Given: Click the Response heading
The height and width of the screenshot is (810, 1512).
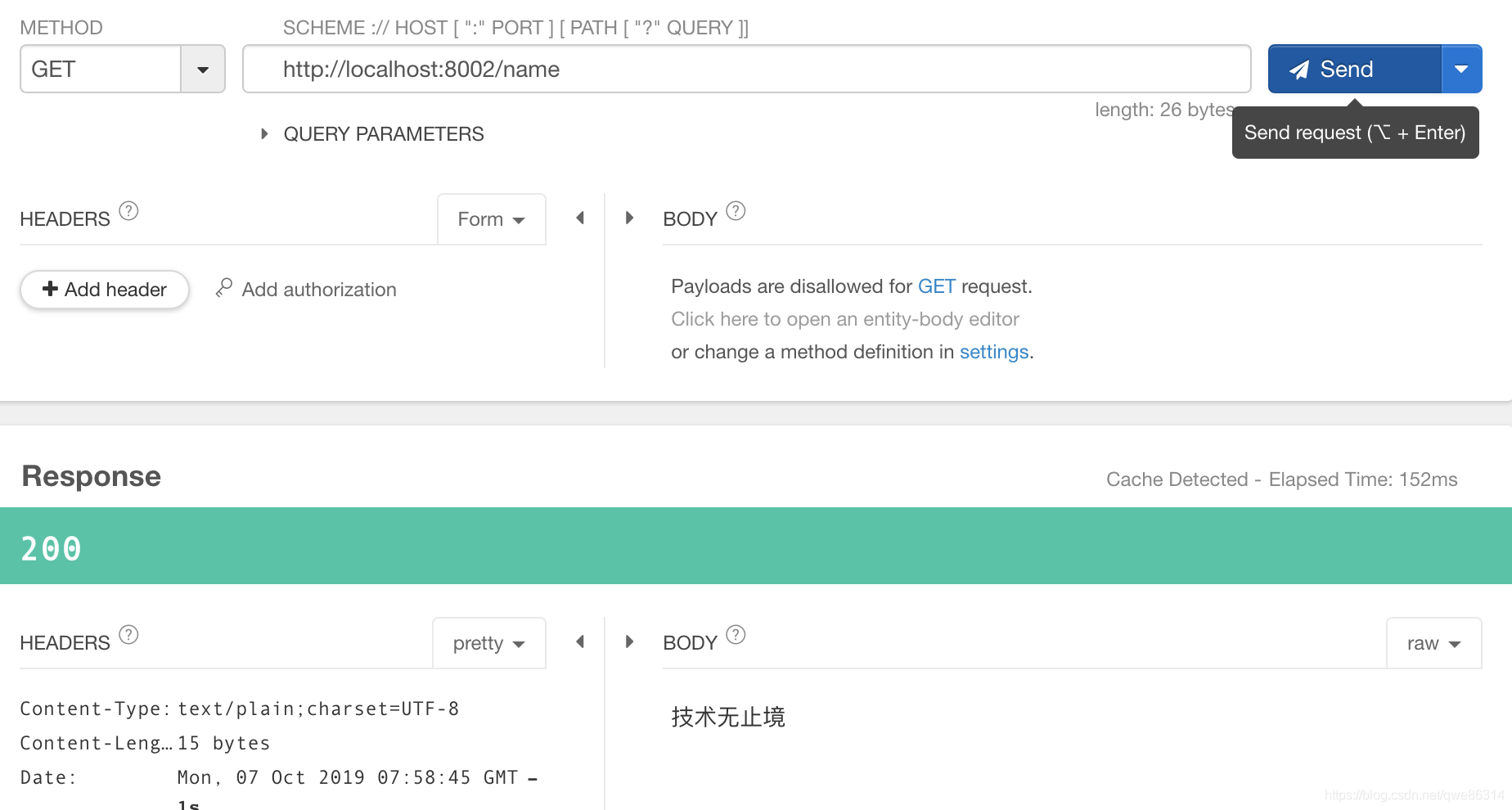Looking at the screenshot, I should click(92, 476).
